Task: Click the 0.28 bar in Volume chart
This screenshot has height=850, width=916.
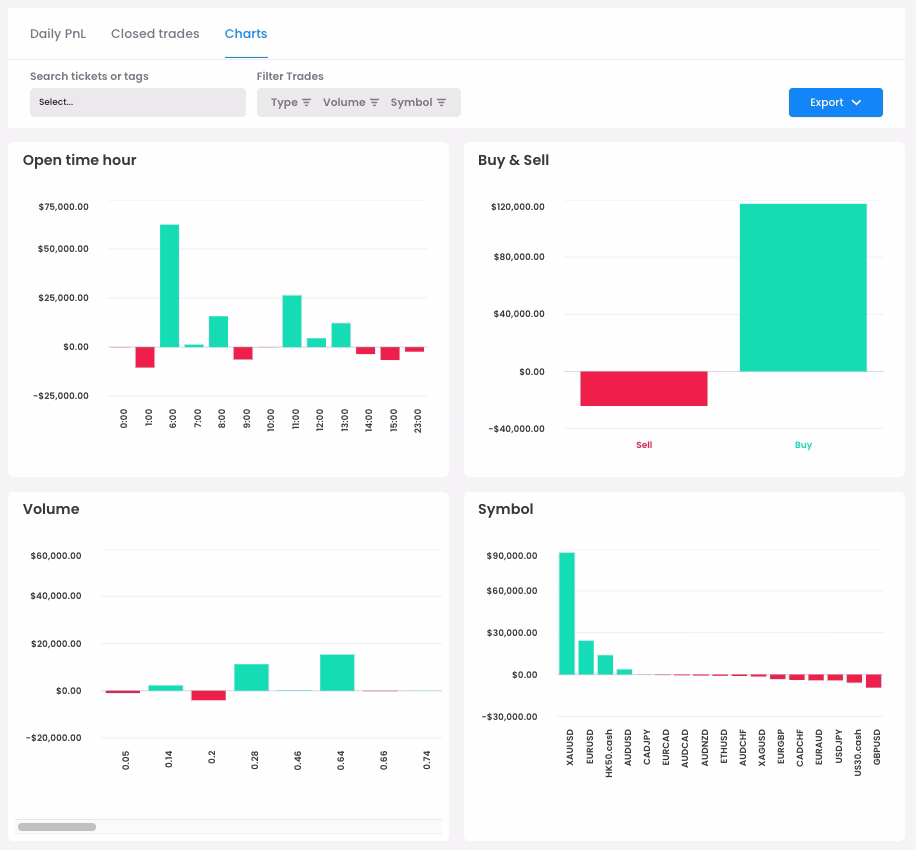Action: [251, 677]
